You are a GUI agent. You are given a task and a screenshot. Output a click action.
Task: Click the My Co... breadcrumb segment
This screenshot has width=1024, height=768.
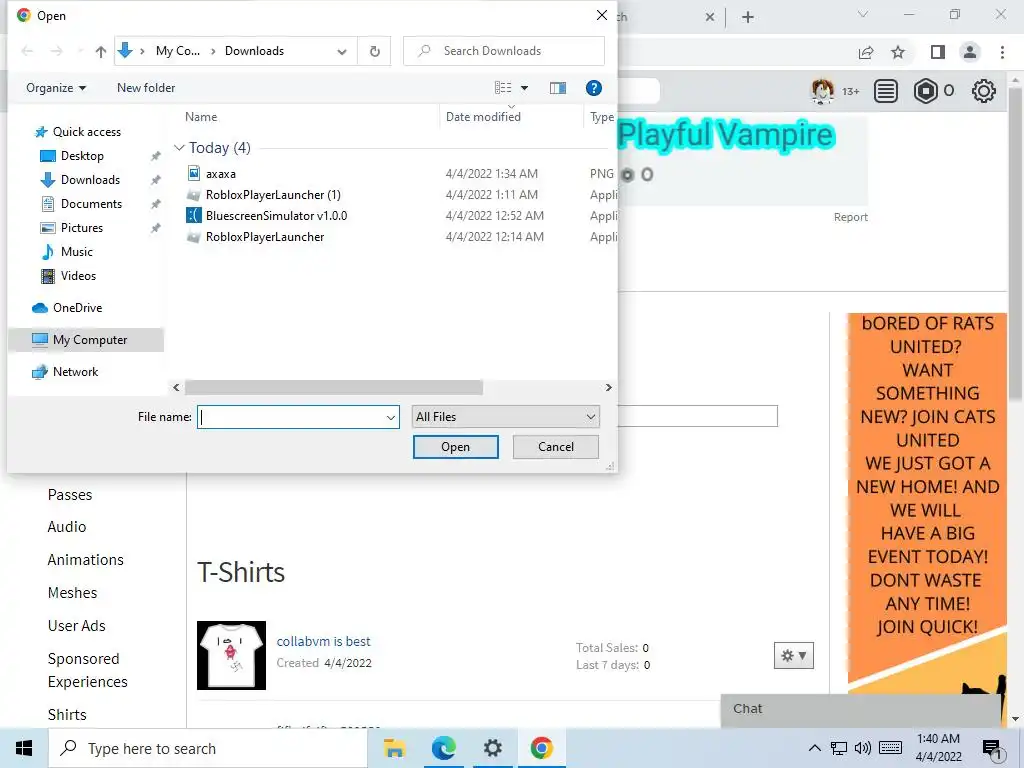[x=178, y=51]
